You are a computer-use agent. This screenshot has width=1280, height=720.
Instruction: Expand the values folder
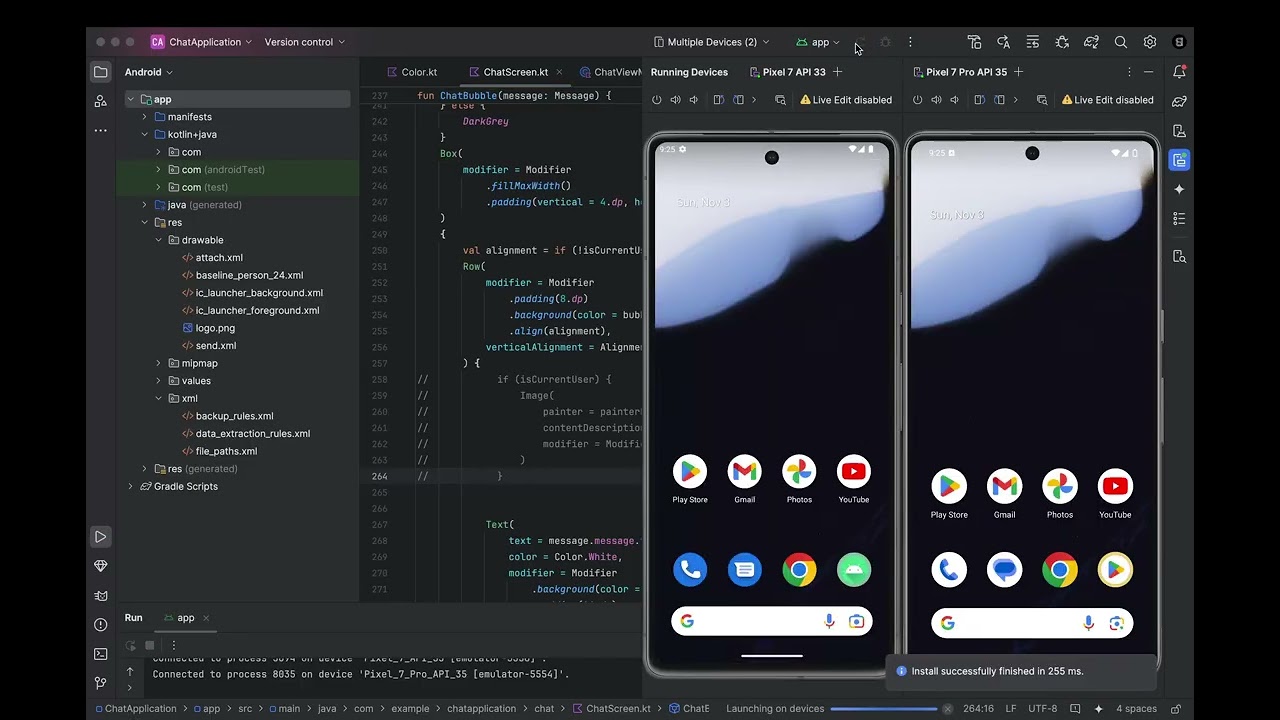(x=158, y=381)
